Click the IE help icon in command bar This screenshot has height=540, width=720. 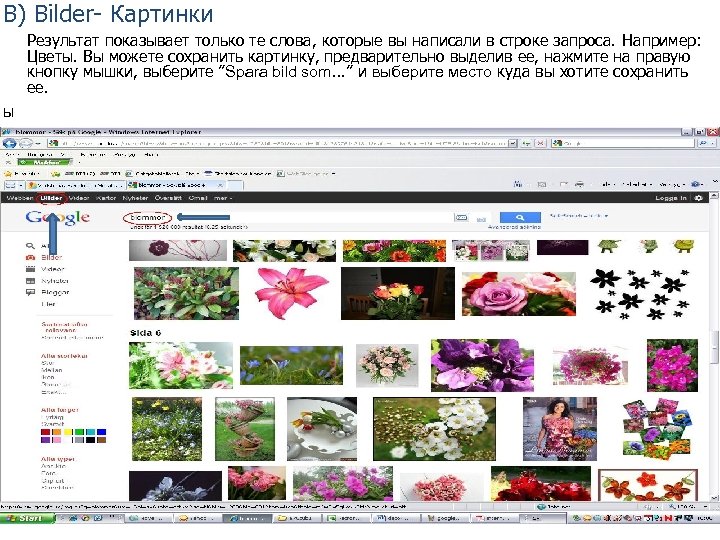[x=696, y=185]
